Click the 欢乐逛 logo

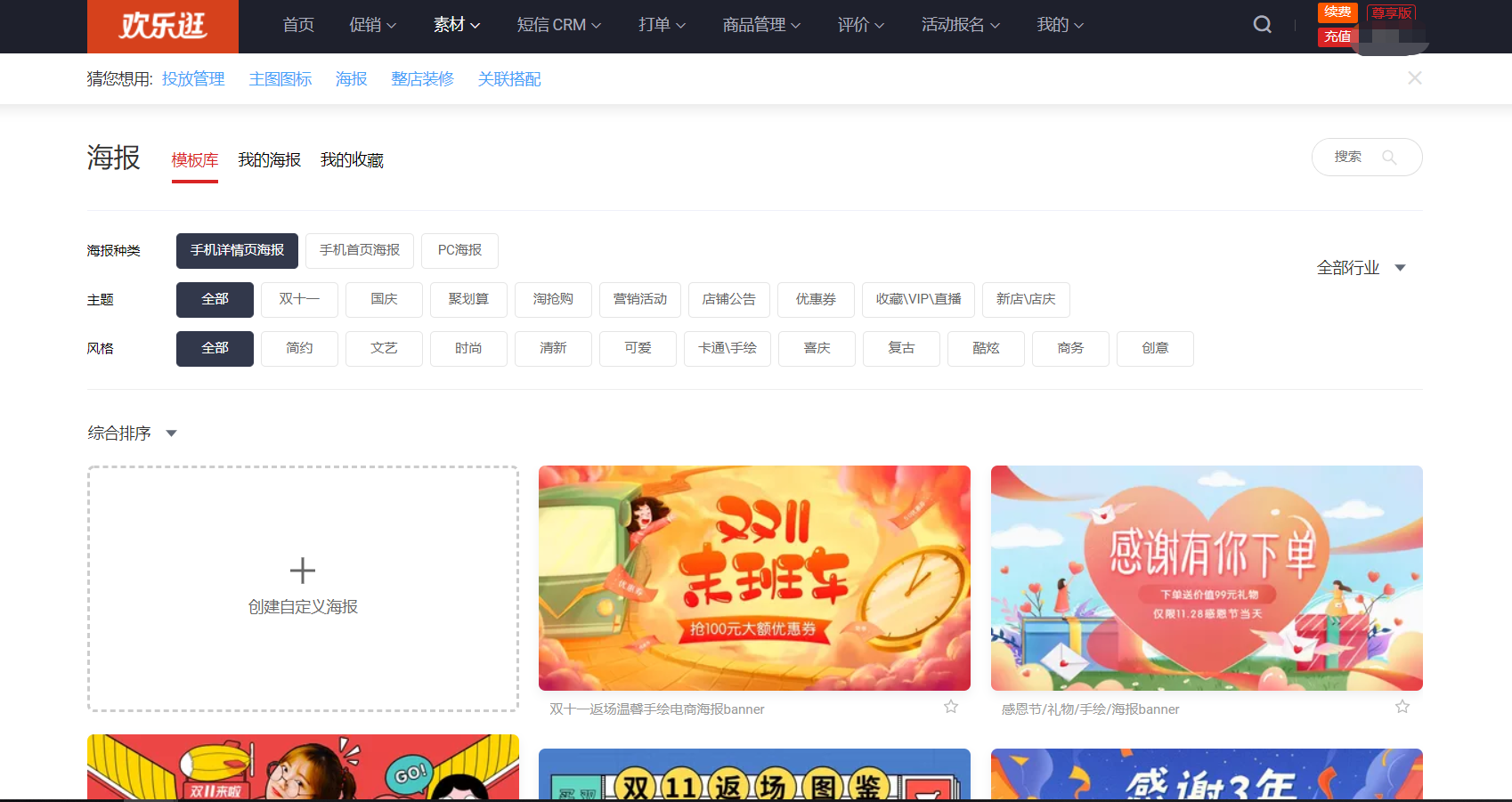(163, 26)
